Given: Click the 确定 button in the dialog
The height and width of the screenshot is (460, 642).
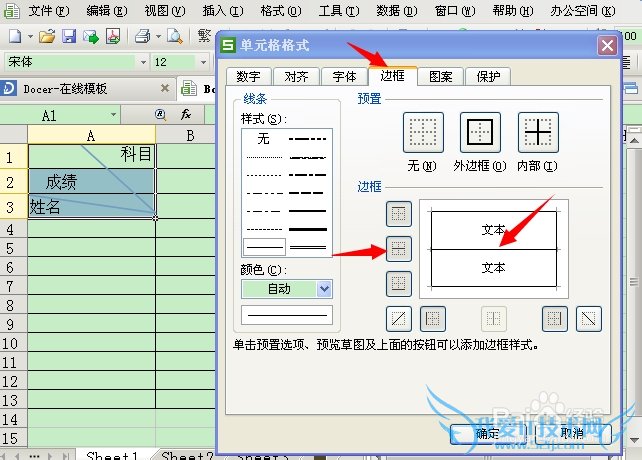Looking at the screenshot, I should click(488, 434).
